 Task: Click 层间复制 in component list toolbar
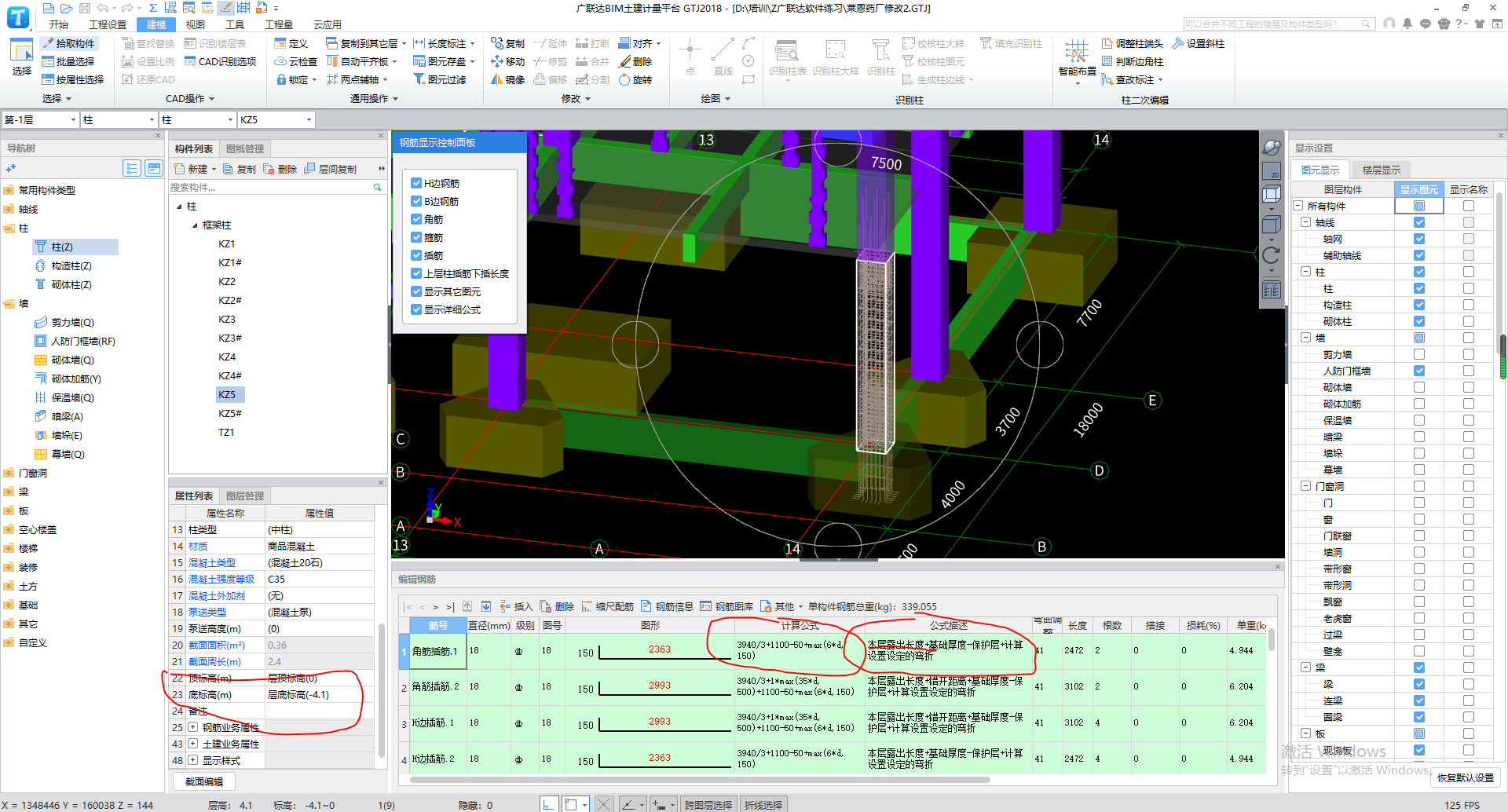(x=330, y=169)
